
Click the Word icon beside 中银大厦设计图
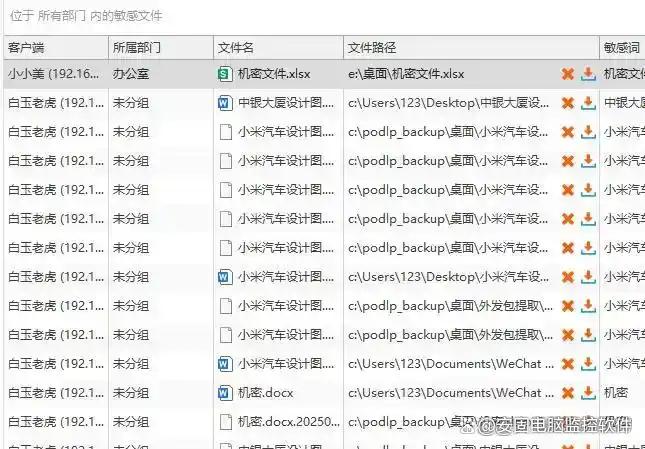225,103
